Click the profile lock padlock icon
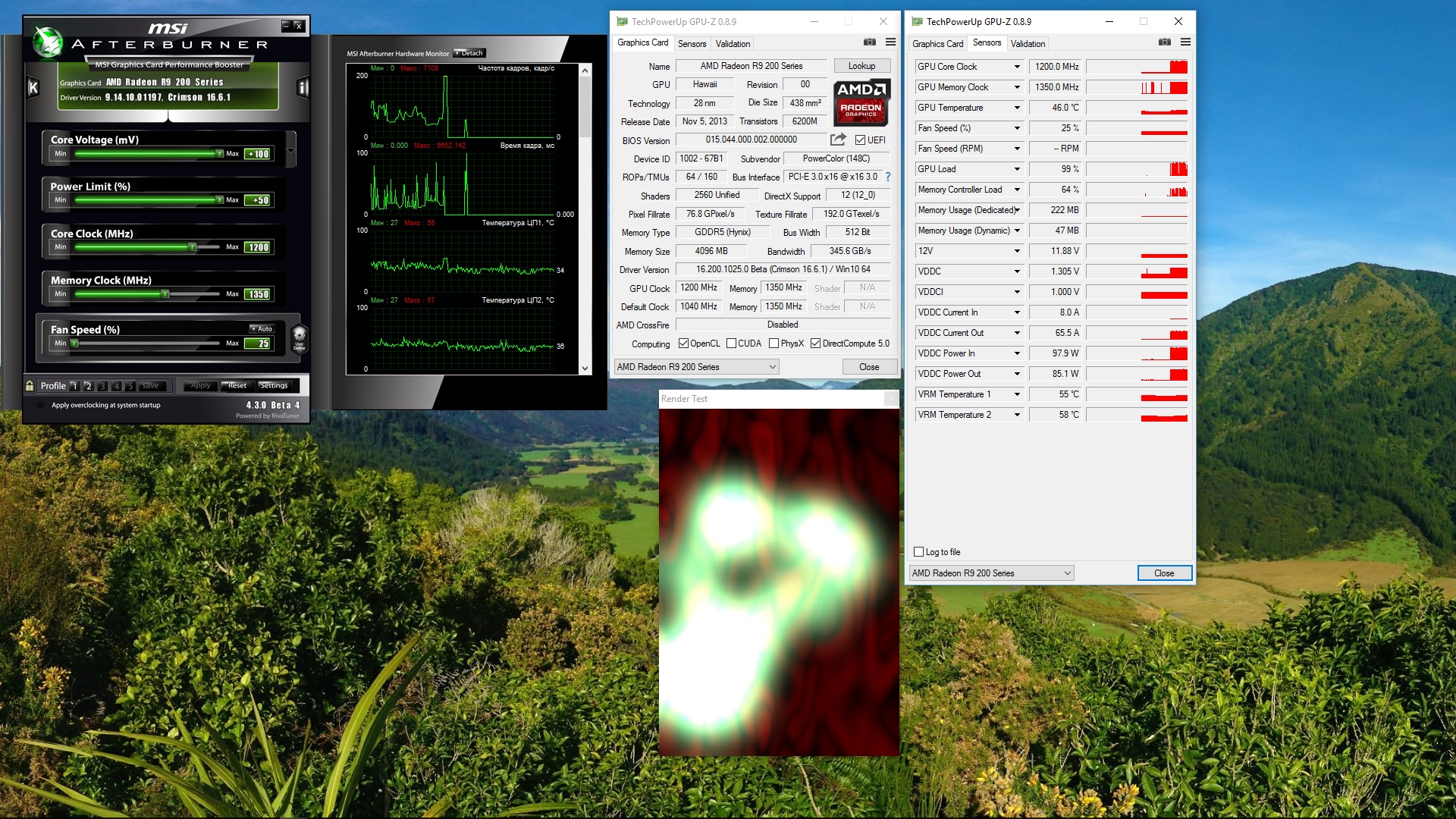 (30, 386)
